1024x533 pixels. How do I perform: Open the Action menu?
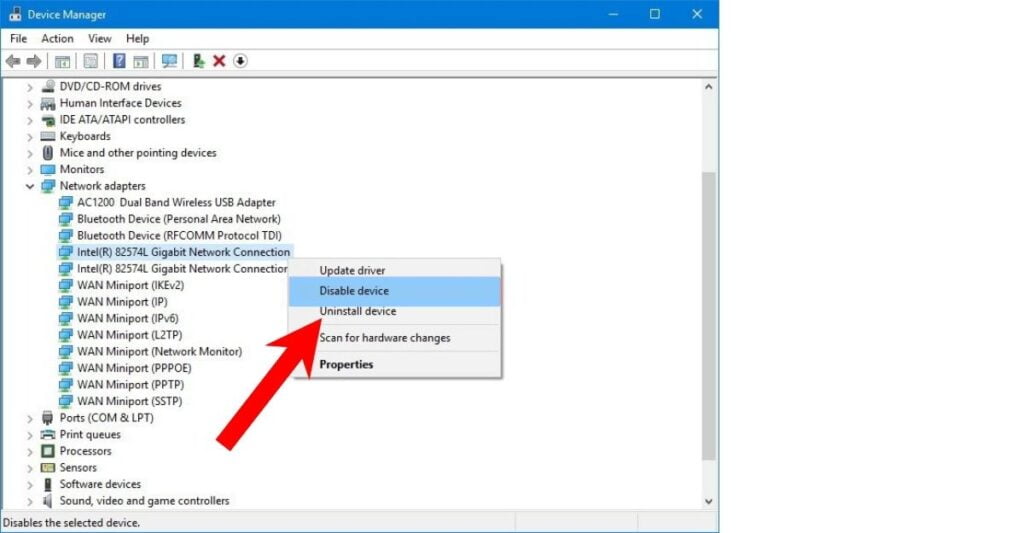pyautogui.click(x=57, y=39)
